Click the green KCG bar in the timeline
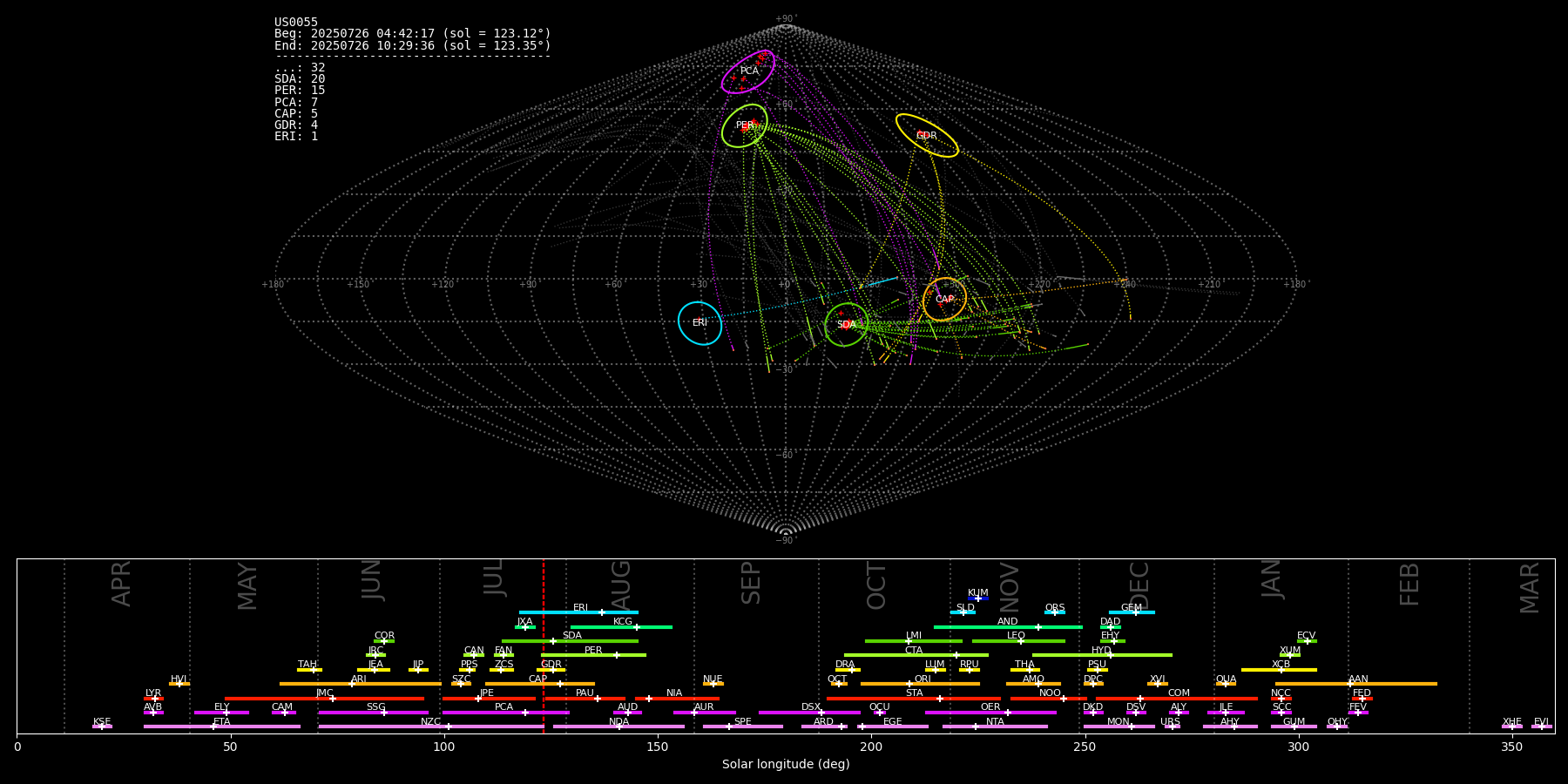The width and height of the screenshot is (1568, 784). click(x=621, y=626)
